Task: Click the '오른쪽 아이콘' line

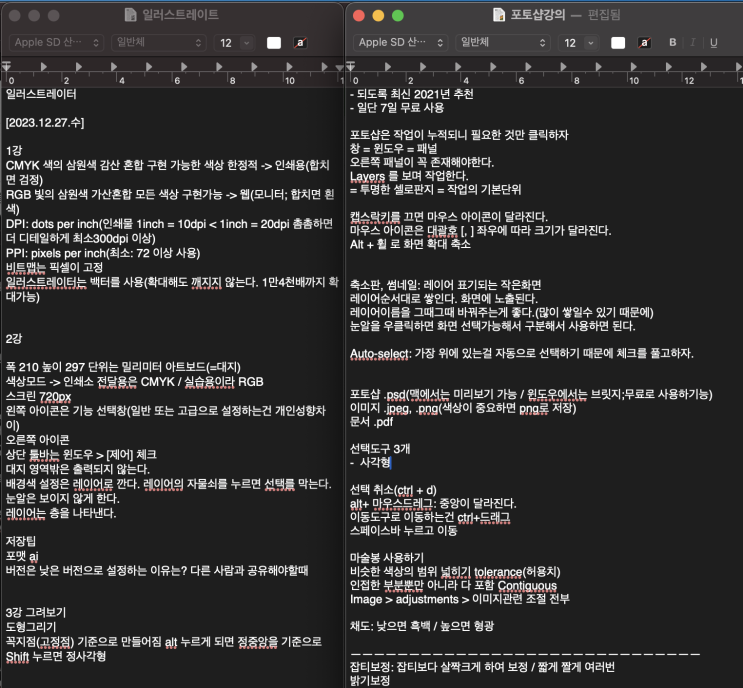Action: point(37,440)
